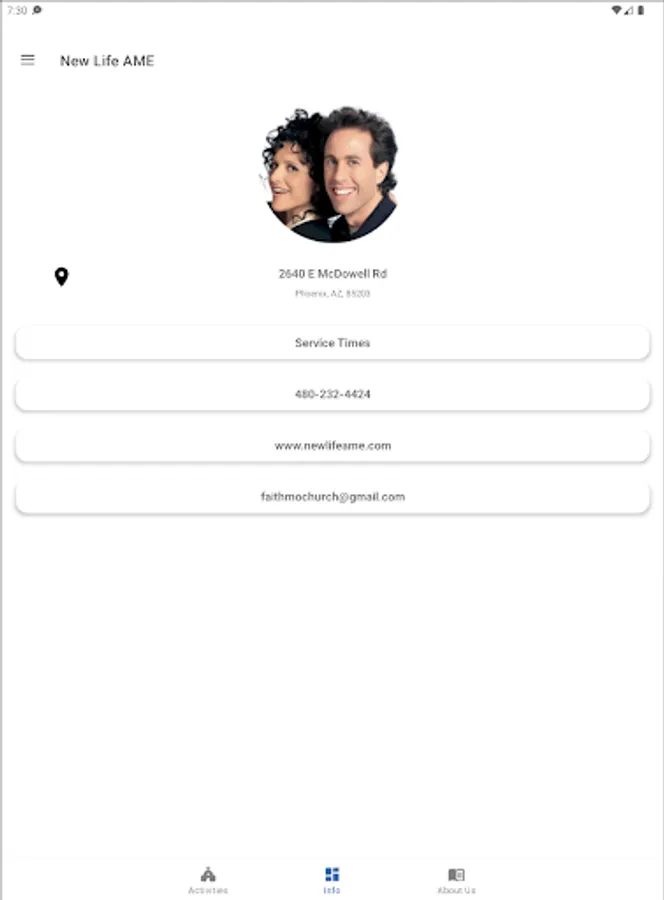Screen dimensions: 664x900
Task: Tap the cellular signal icon
Action: [629, 10]
